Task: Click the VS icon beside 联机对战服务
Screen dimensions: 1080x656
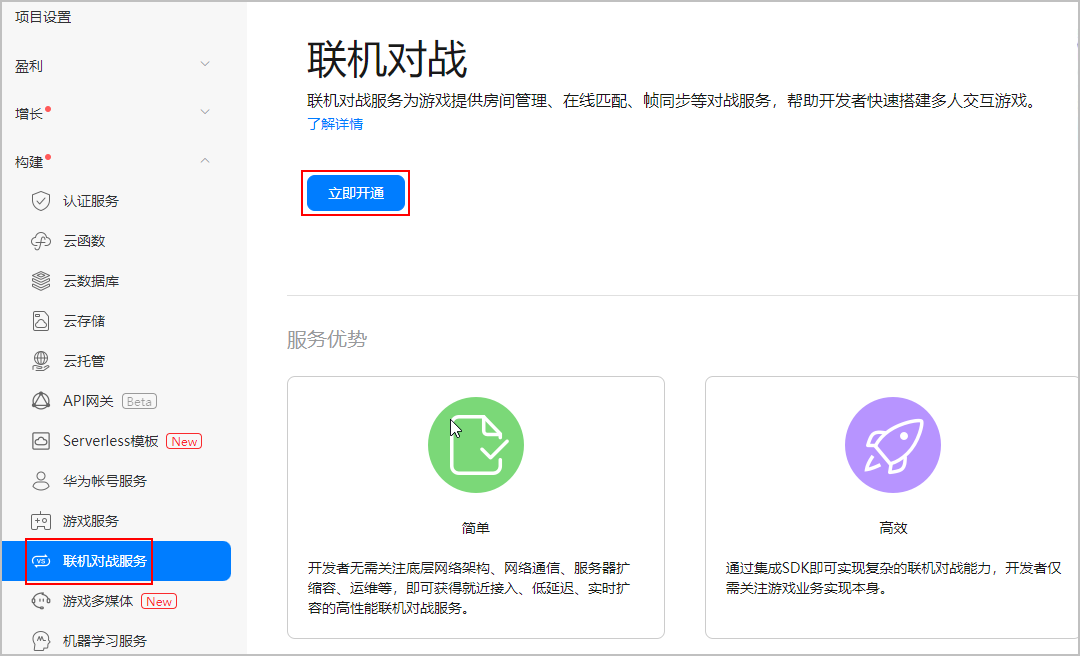Action: click(x=41, y=561)
